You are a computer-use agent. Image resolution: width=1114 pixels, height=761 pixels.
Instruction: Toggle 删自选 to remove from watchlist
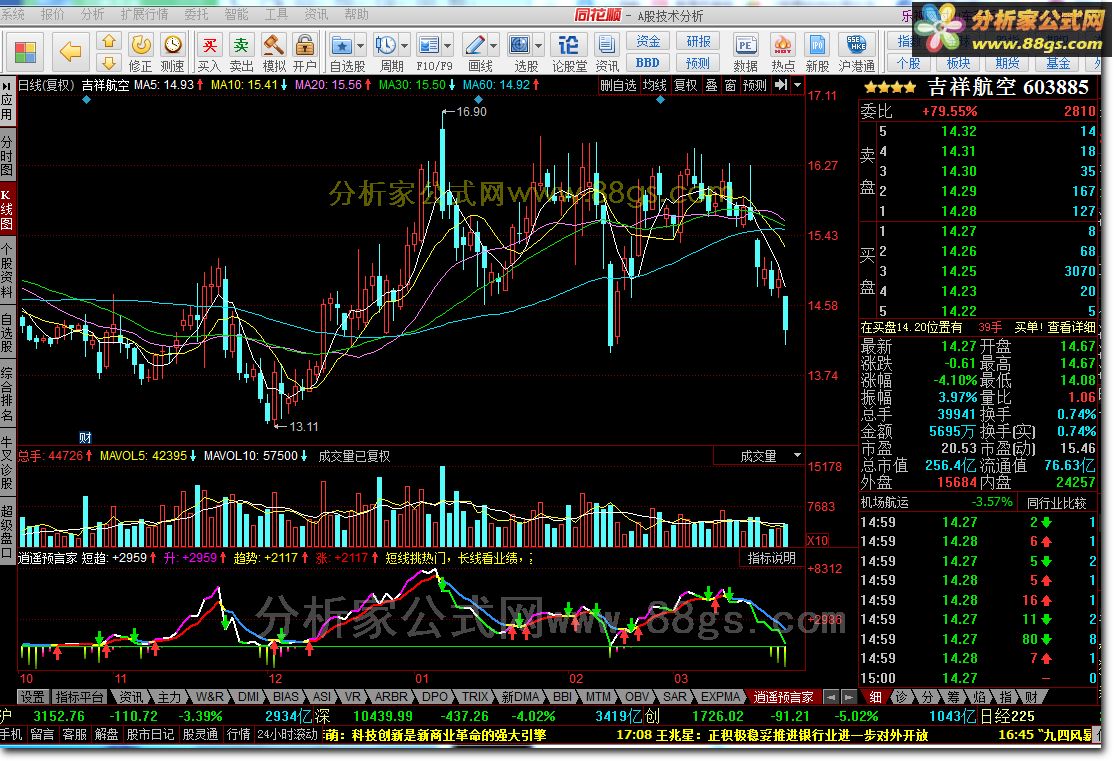tap(618, 85)
